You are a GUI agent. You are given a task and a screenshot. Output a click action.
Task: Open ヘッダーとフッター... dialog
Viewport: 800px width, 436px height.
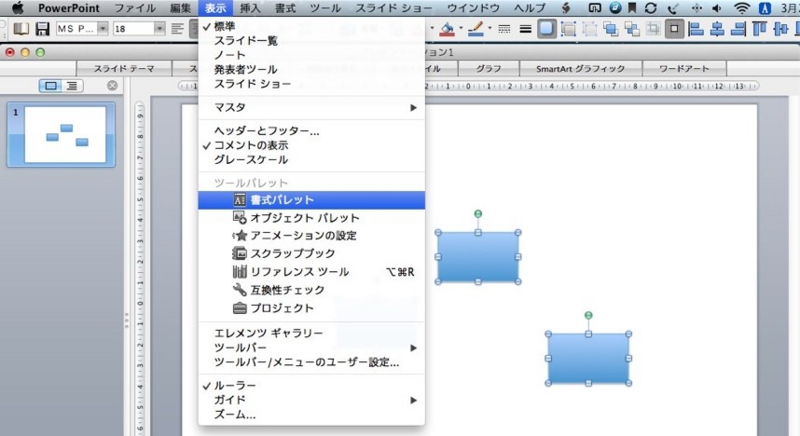(311, 131)
